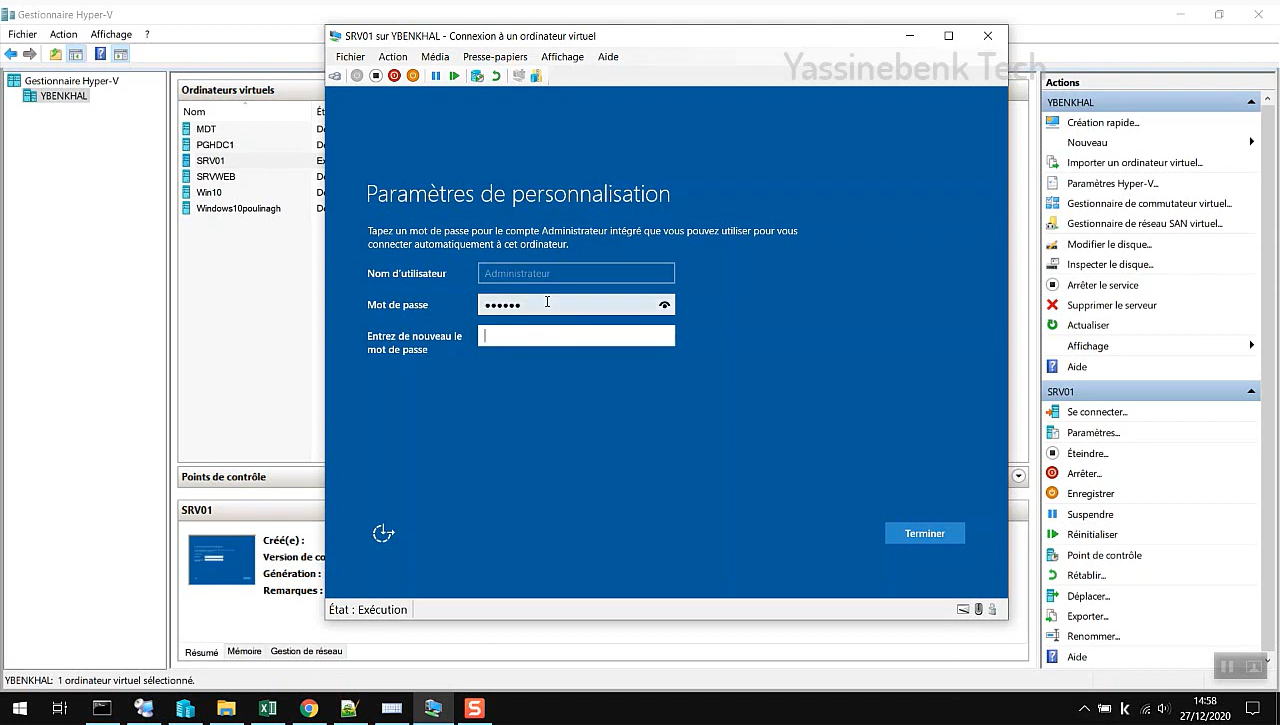
Task: Open Chrome from the taskbar
Action: point(309,708)
